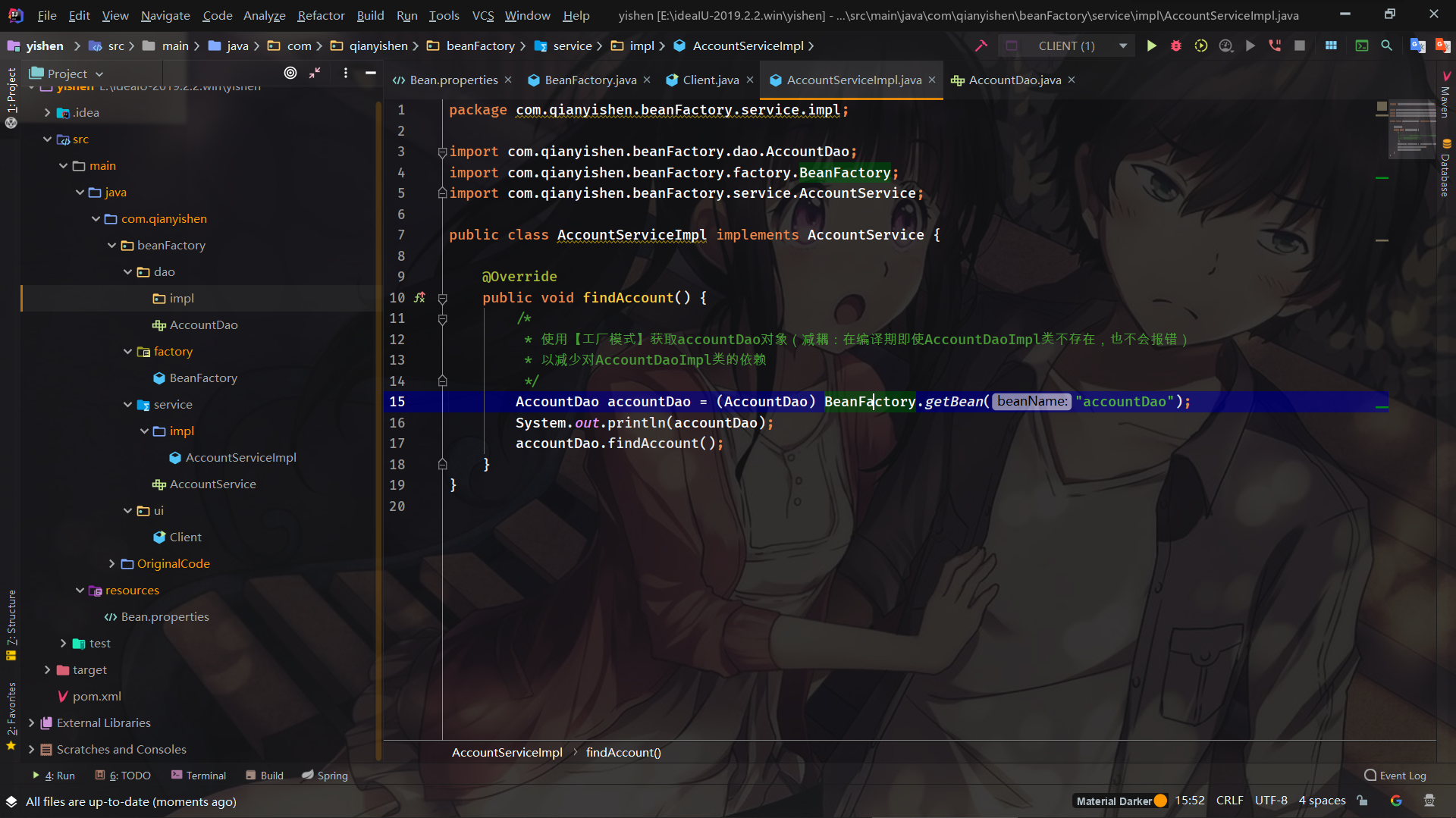Click the CRLF line separator setting
The width and height of the screenshot is (1456, 818).
click(x=1229, y=801)
